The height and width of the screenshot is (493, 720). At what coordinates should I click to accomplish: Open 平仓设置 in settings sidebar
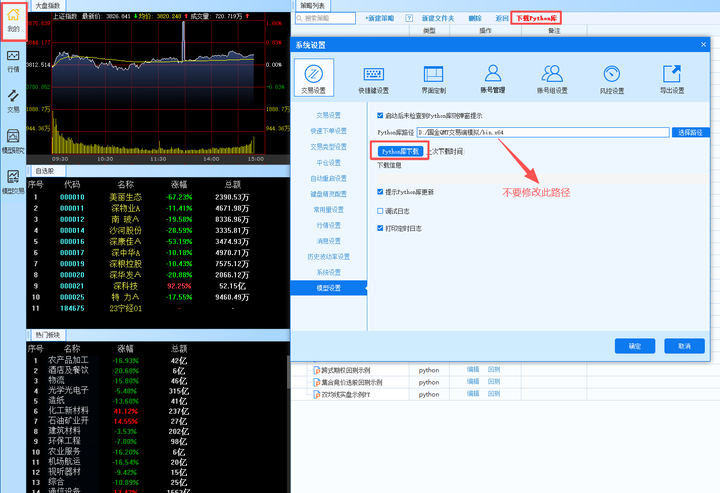pos(328,162)
